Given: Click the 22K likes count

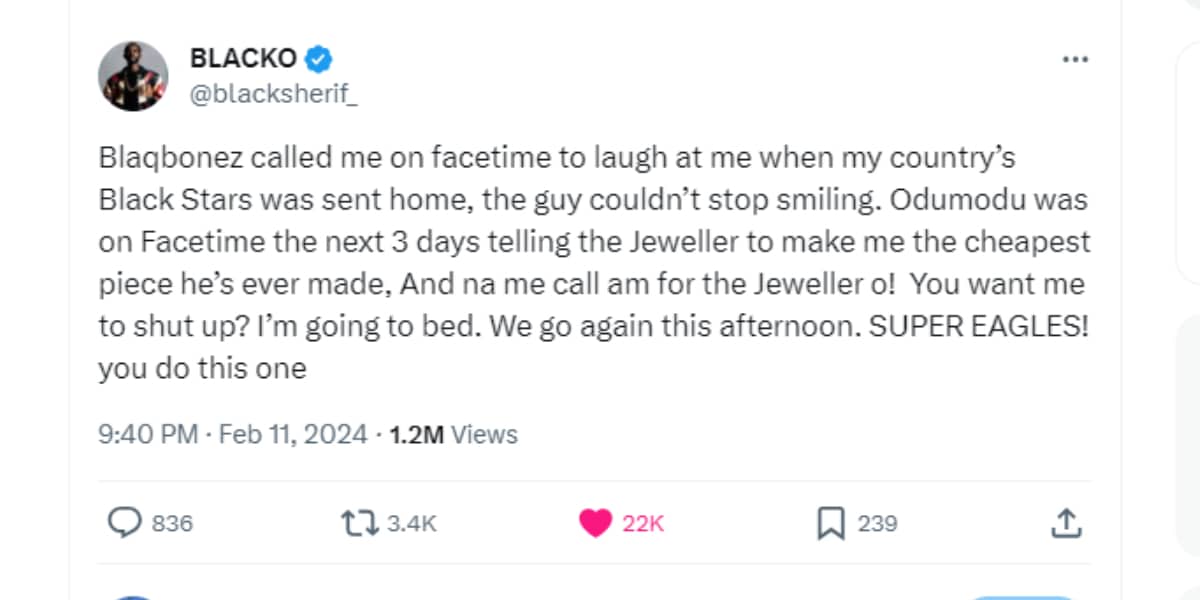Looking at the screenshot, I should (643, 523).
